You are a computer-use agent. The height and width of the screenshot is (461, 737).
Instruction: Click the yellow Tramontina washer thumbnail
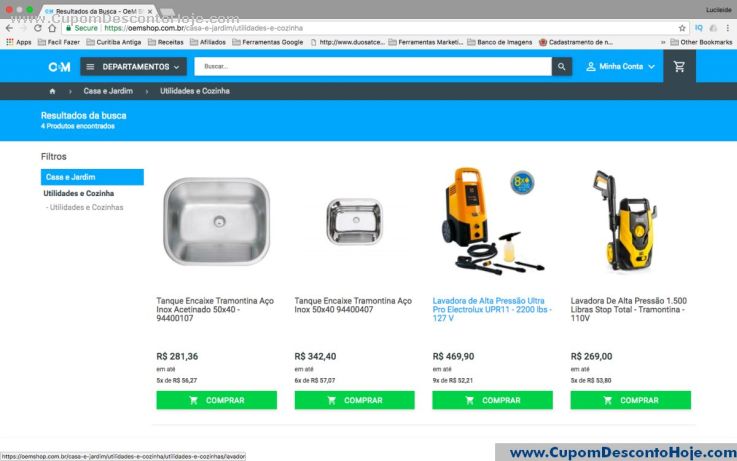pos(625,221)
